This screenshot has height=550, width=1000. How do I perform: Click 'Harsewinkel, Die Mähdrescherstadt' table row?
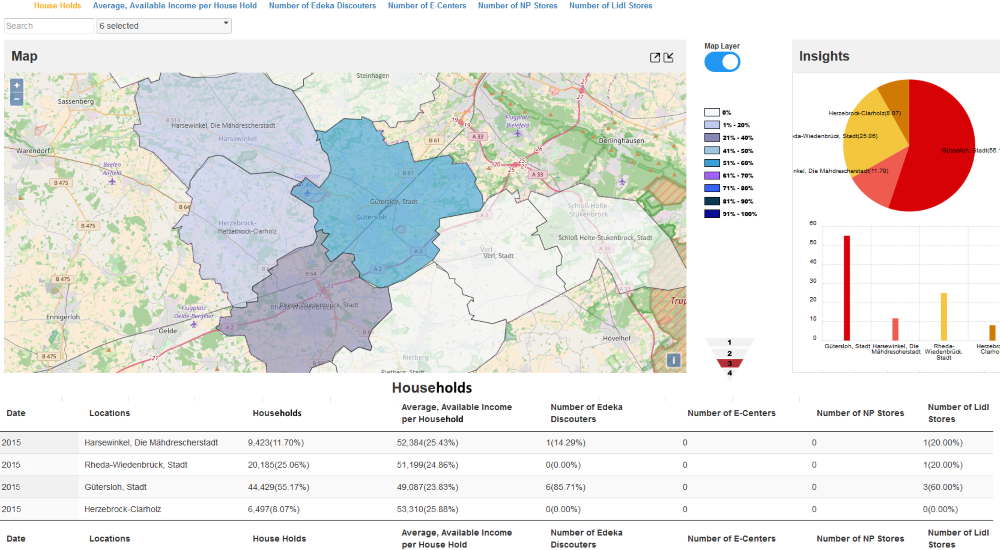[496, 443]
